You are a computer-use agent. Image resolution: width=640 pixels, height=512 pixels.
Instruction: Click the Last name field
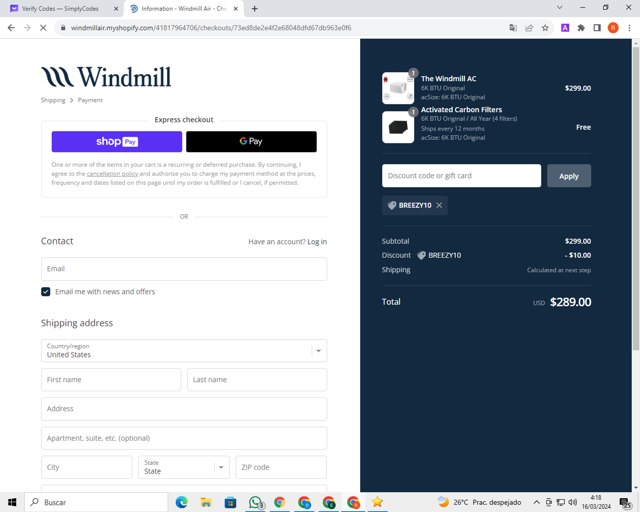(x=257, y=380)
